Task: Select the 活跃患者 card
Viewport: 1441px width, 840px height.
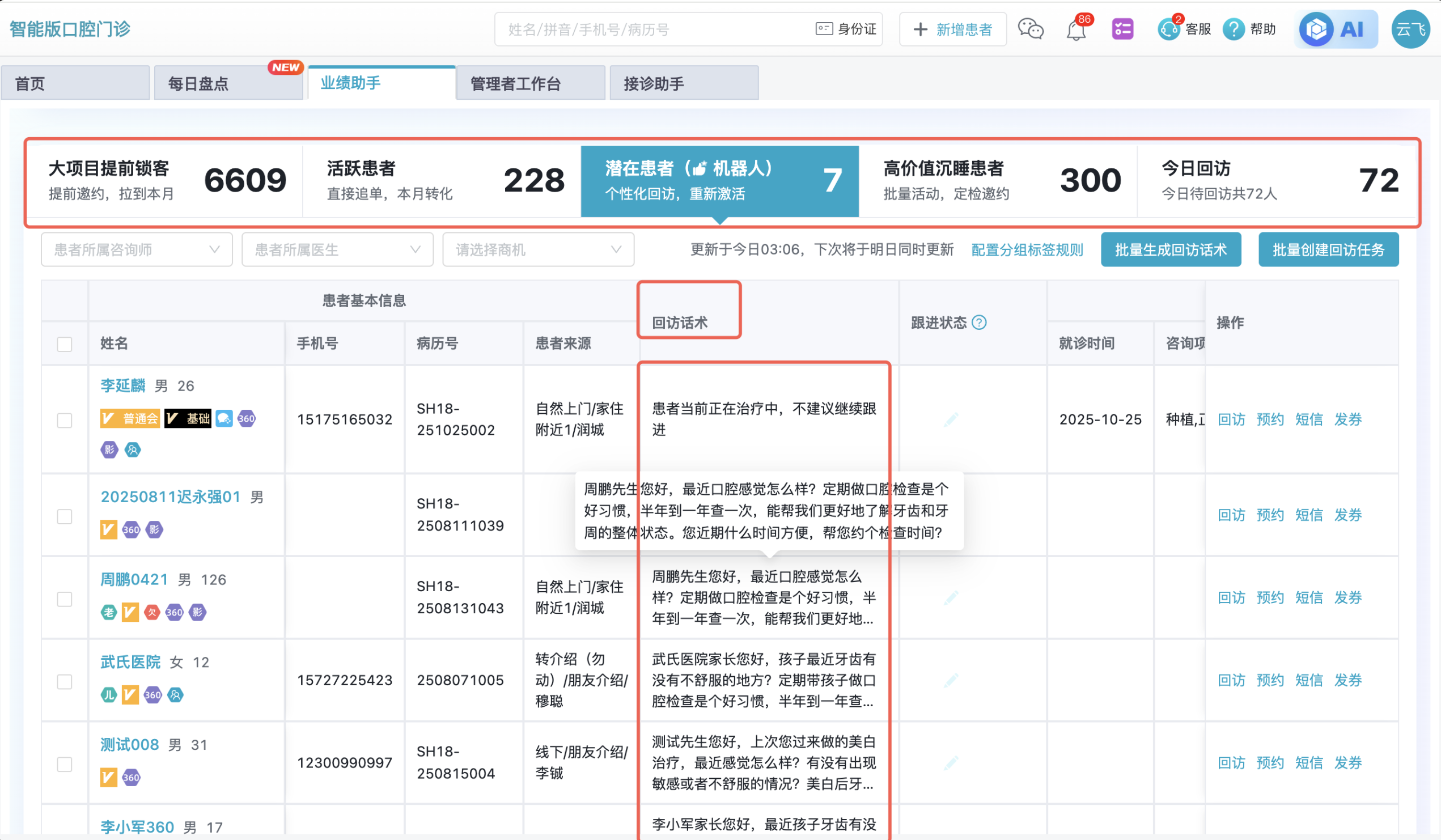Action: 442,181
